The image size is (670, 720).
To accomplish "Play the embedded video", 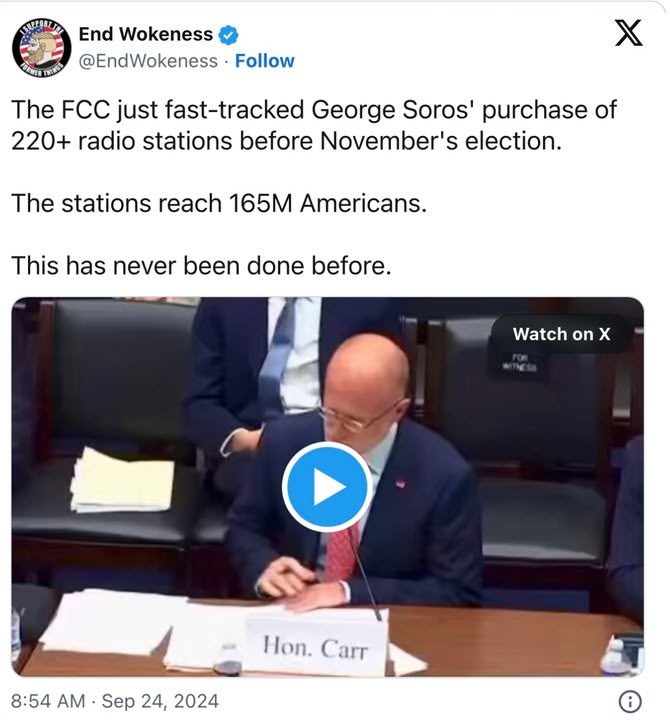I will 327,487.
